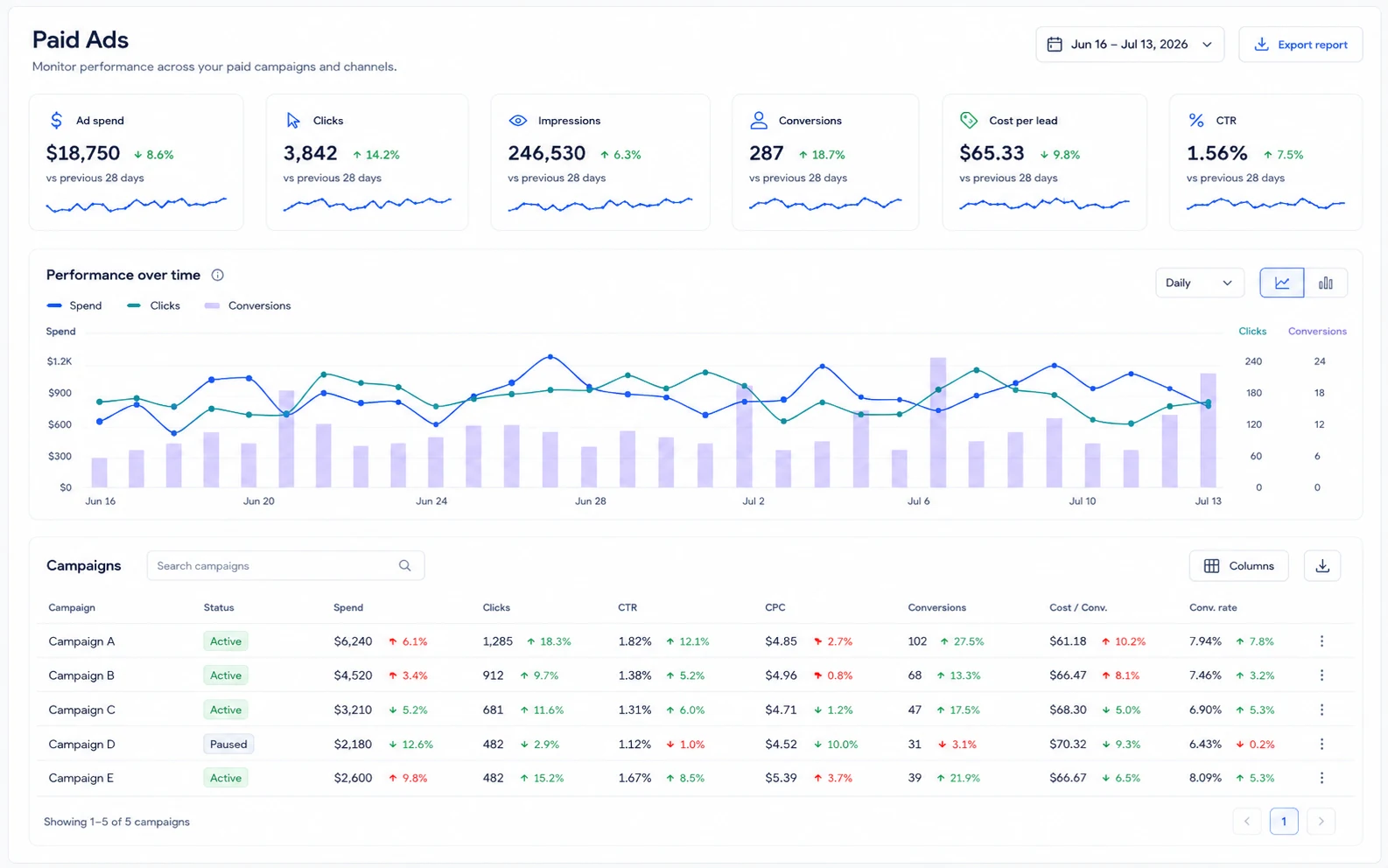The height and width of the screenshot is (868, 1388).
Task: Select page 1 in pagination
Action: pos(1284,821)
